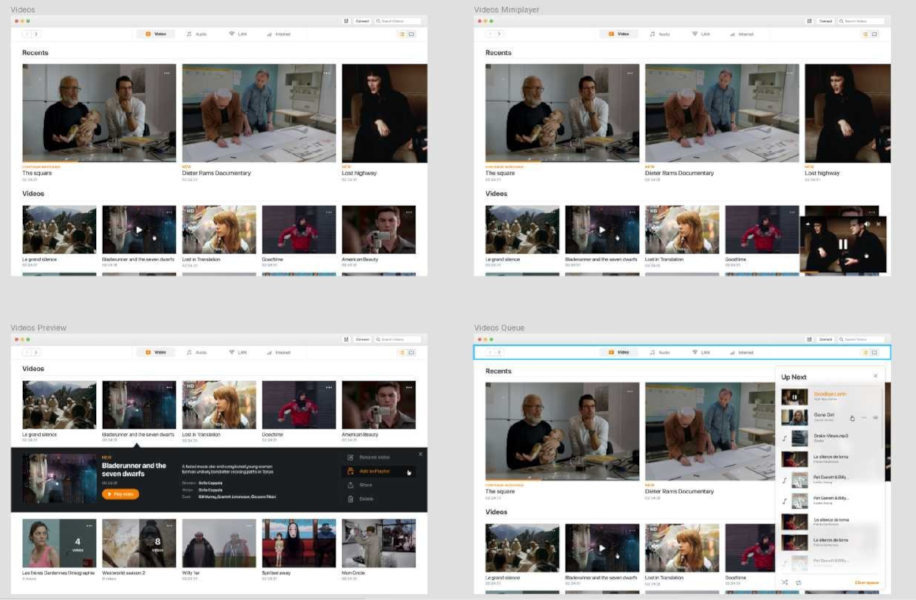Click the queue icon in the Videos Preview title bar
This screenshot has width=916, height=600.
coord(346,339)
